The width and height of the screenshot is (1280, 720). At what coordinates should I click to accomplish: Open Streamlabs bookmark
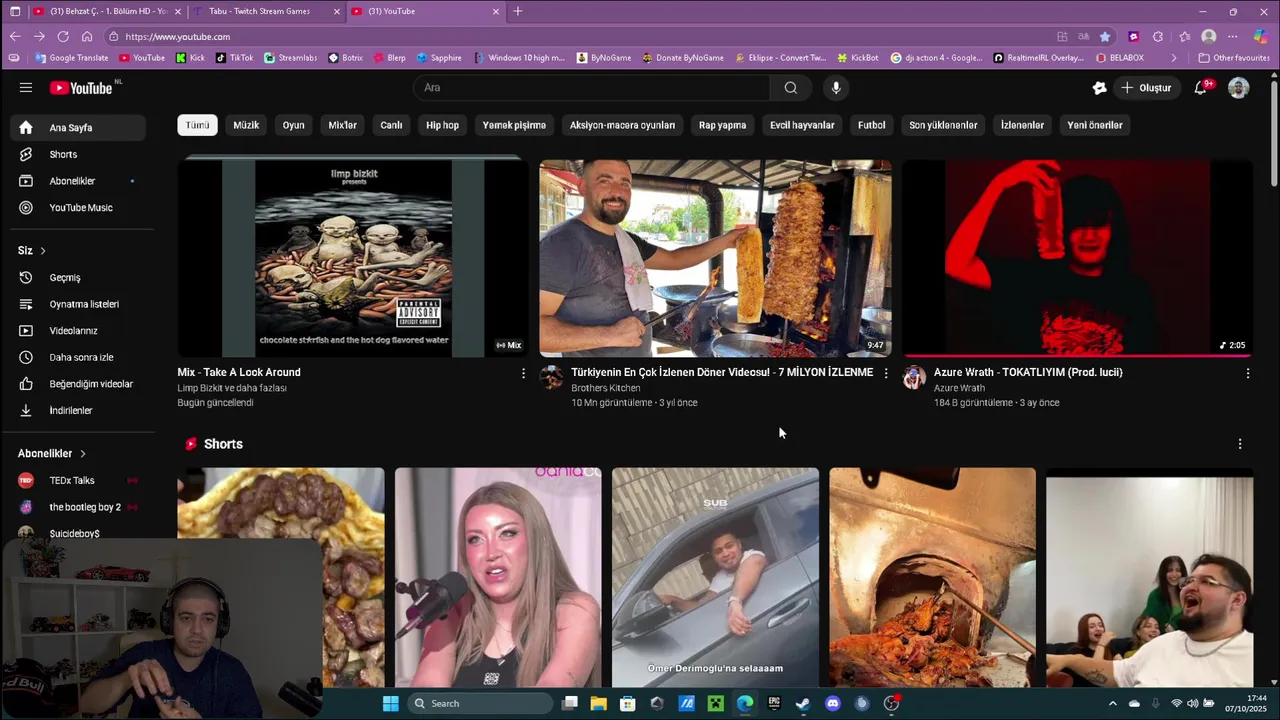pyautogui.click(x=290, y=58)
